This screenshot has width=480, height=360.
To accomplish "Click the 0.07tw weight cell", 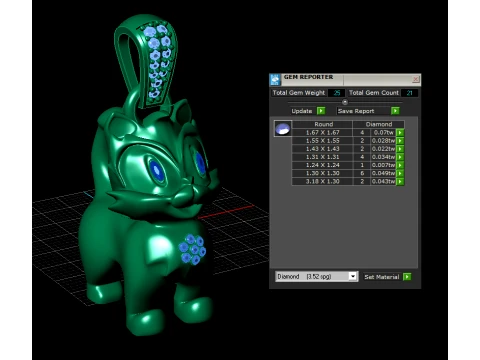I will pos(383,132).
